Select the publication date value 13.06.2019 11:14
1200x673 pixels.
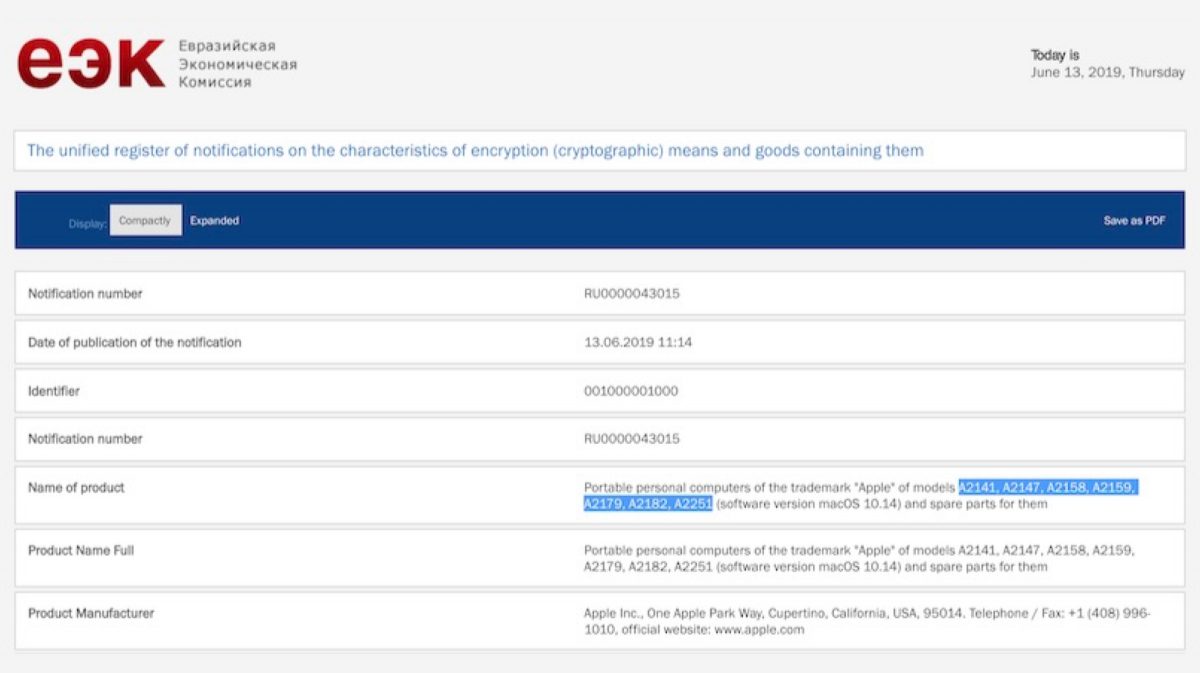[638, 343]
